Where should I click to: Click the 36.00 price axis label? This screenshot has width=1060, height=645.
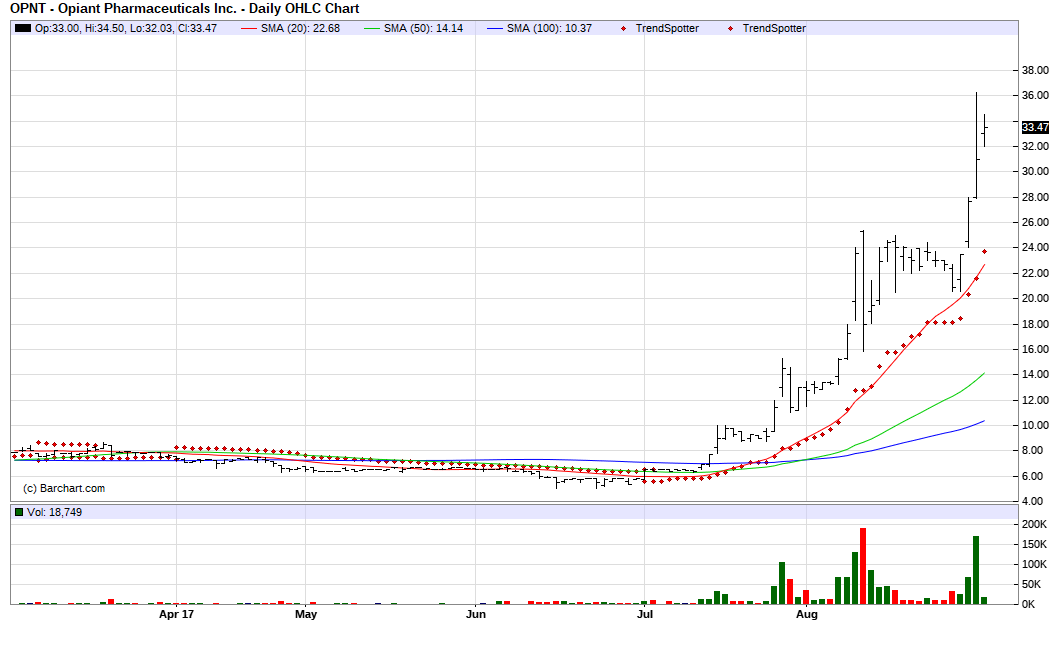(x=1035, y=95)
